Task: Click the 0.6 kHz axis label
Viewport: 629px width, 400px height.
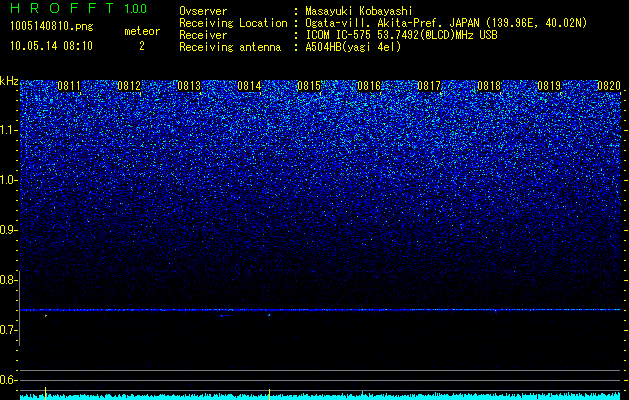Action: point(9,380)
